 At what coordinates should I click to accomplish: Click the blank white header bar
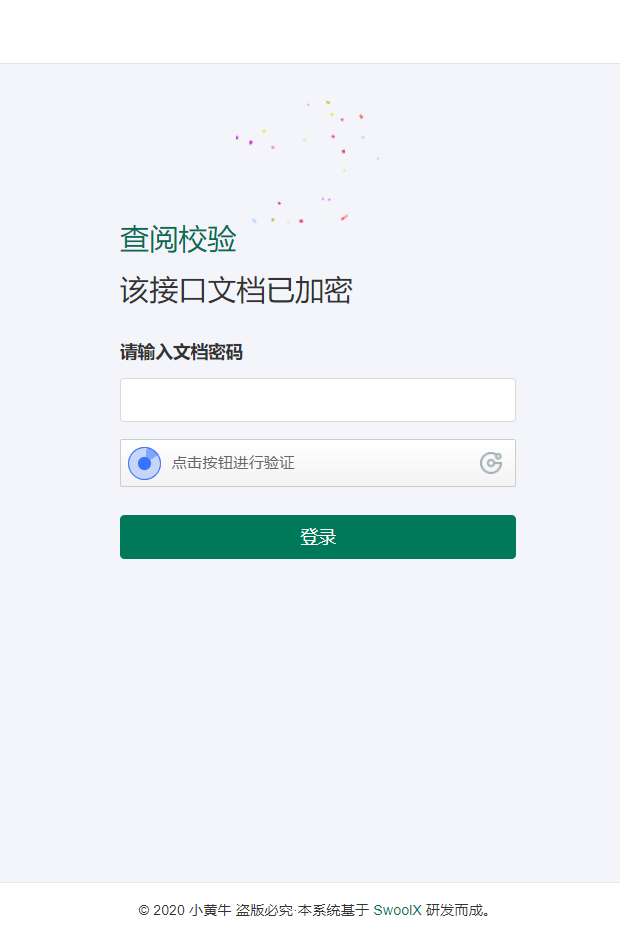point(310,31)
